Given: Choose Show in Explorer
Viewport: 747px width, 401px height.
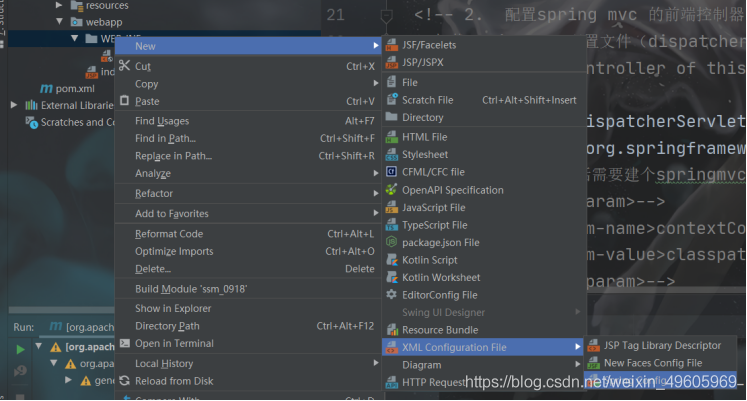Looking at the screenshot, I should (248, 309).
